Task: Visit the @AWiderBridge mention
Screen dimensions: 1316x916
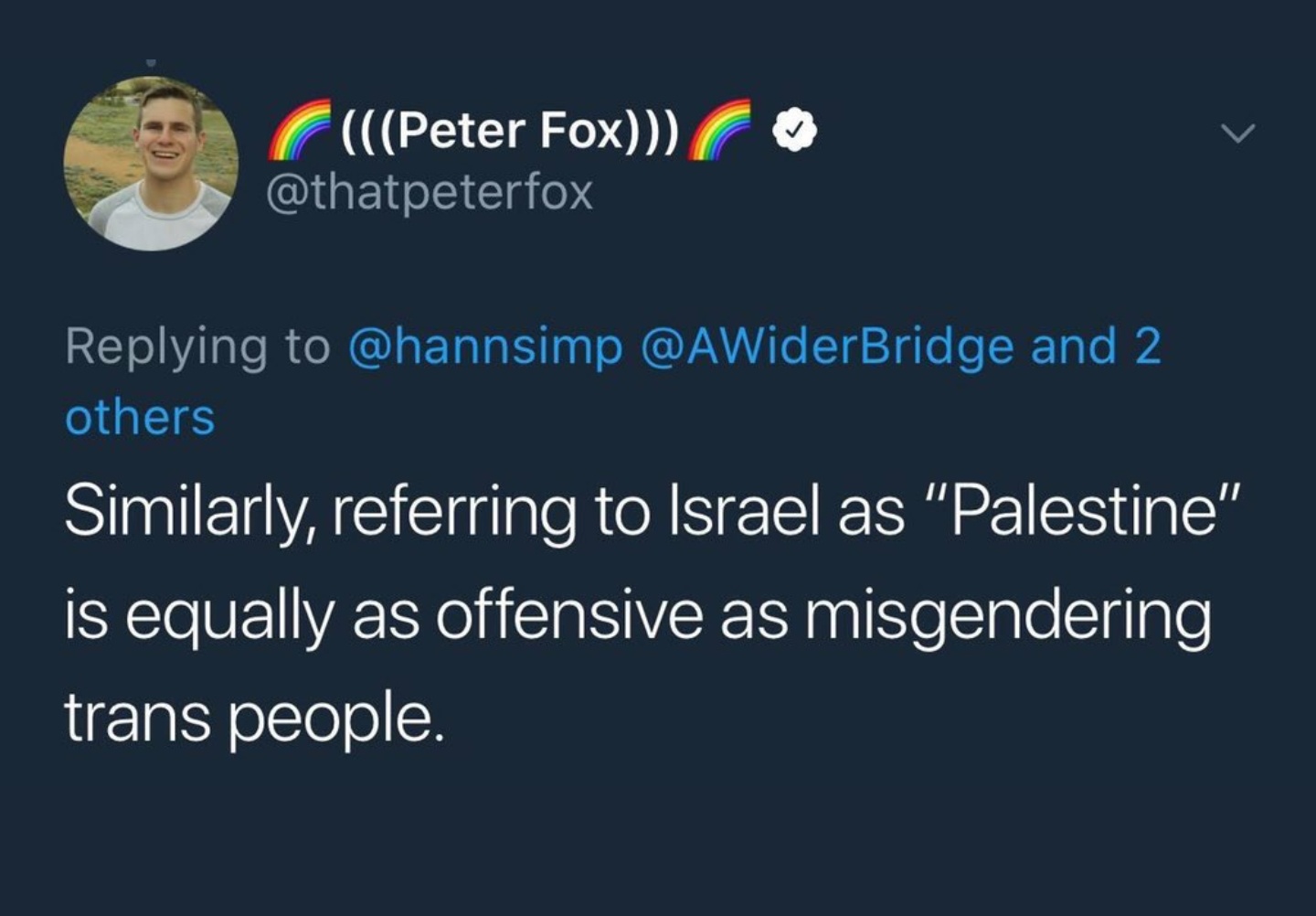Action: [828, 346]
